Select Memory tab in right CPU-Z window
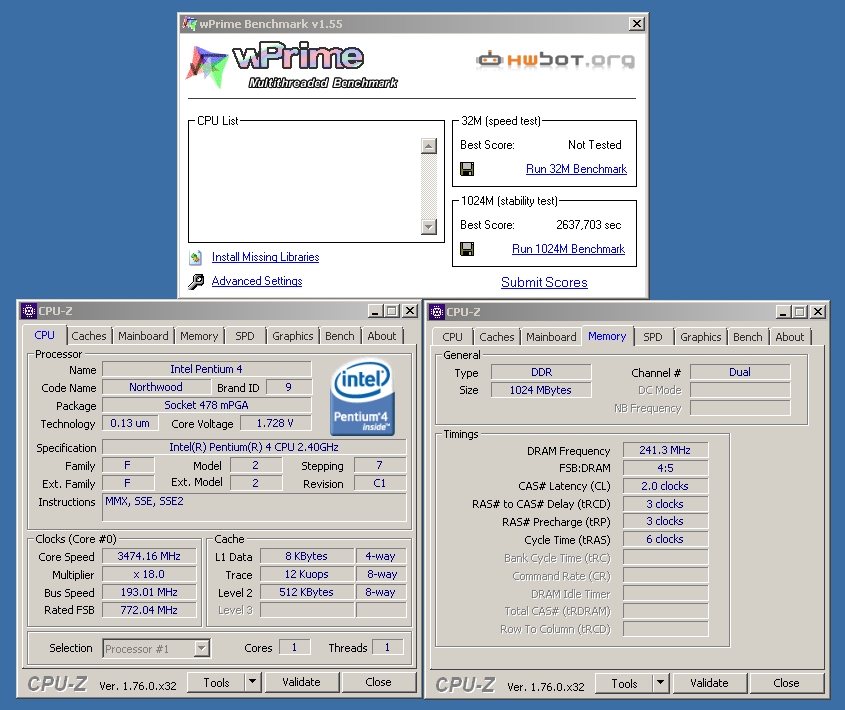Viewport: 845px width, 710px height. point(607,336)
